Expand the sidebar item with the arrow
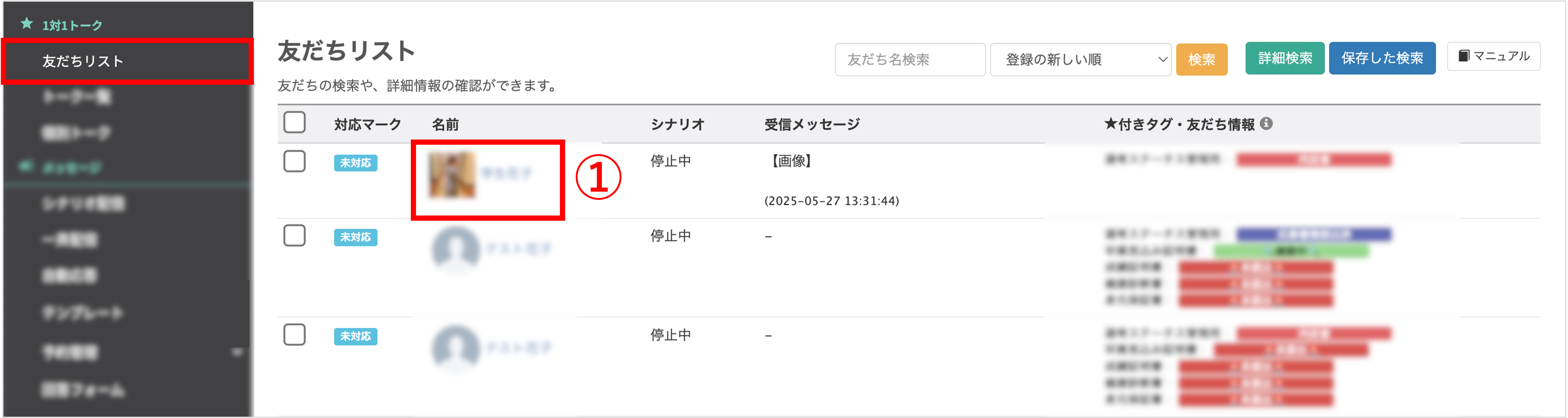The image size is (1568, 418). click(237, 352)
